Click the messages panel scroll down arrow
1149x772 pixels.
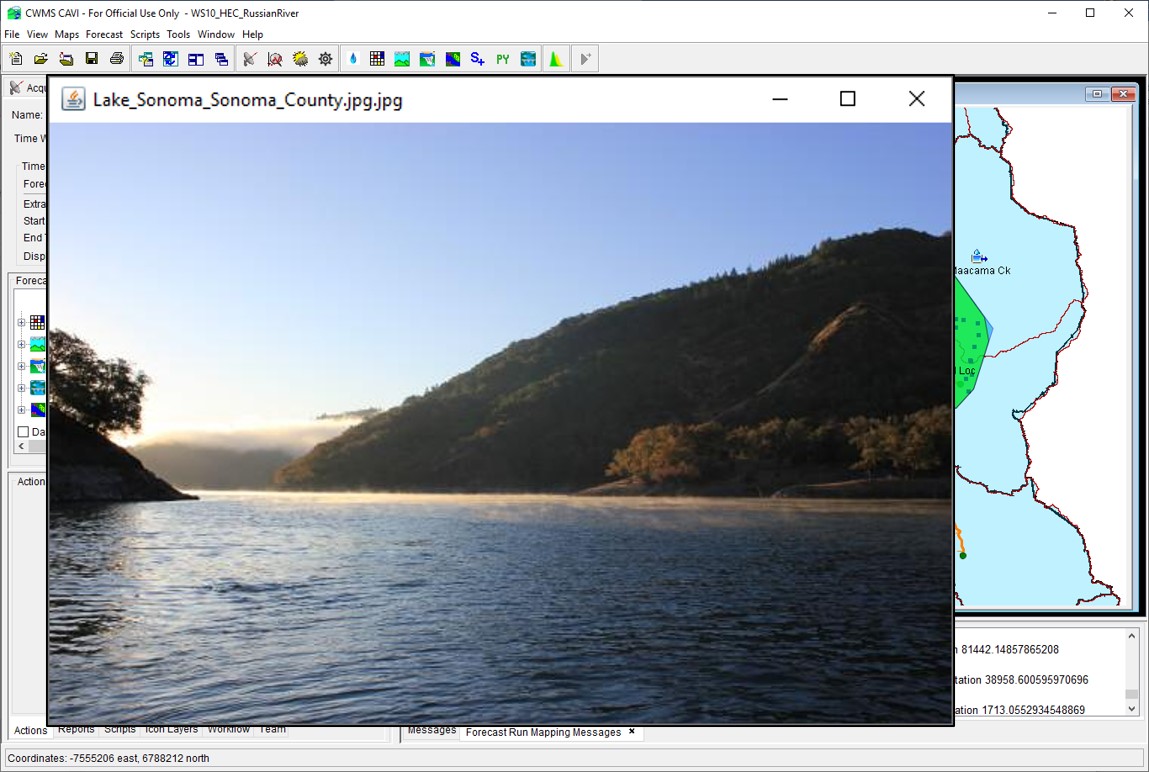pos(1131,708)
